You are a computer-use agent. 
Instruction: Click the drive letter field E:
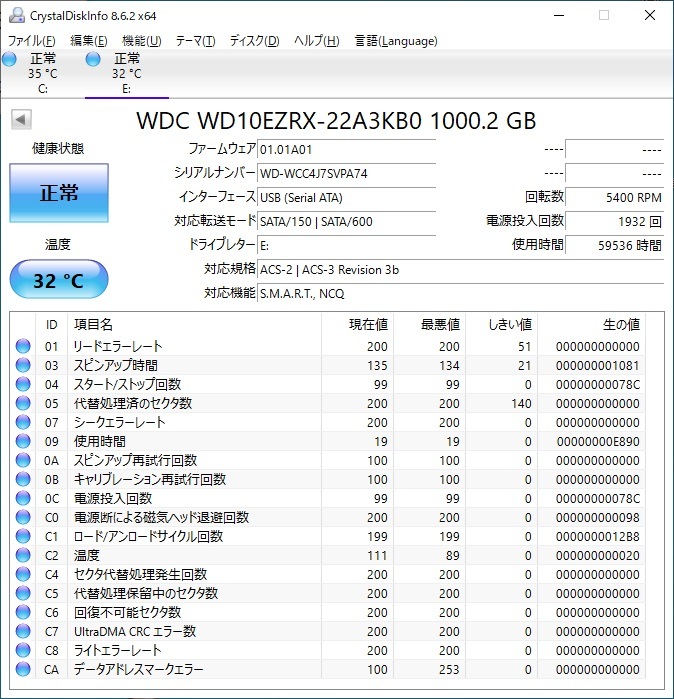pos(346,246)
